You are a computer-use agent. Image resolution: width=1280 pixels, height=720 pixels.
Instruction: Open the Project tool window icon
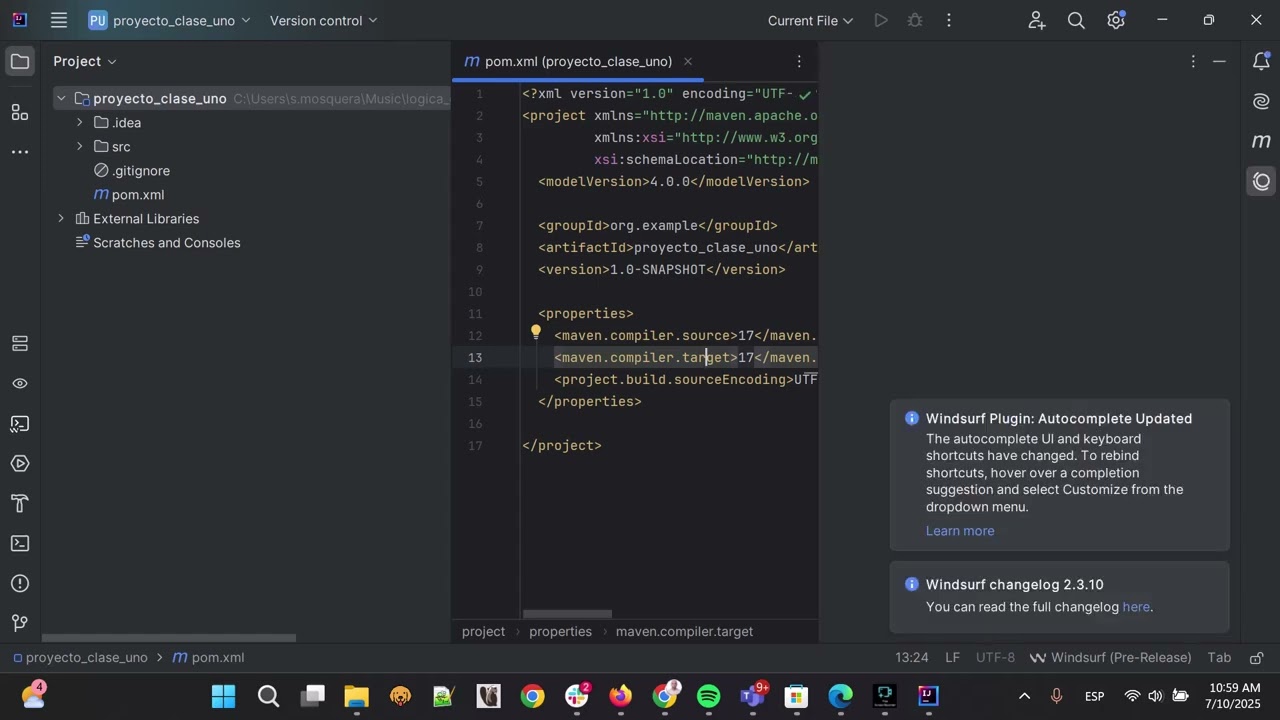pyautogui.click(x=20, y=61)
